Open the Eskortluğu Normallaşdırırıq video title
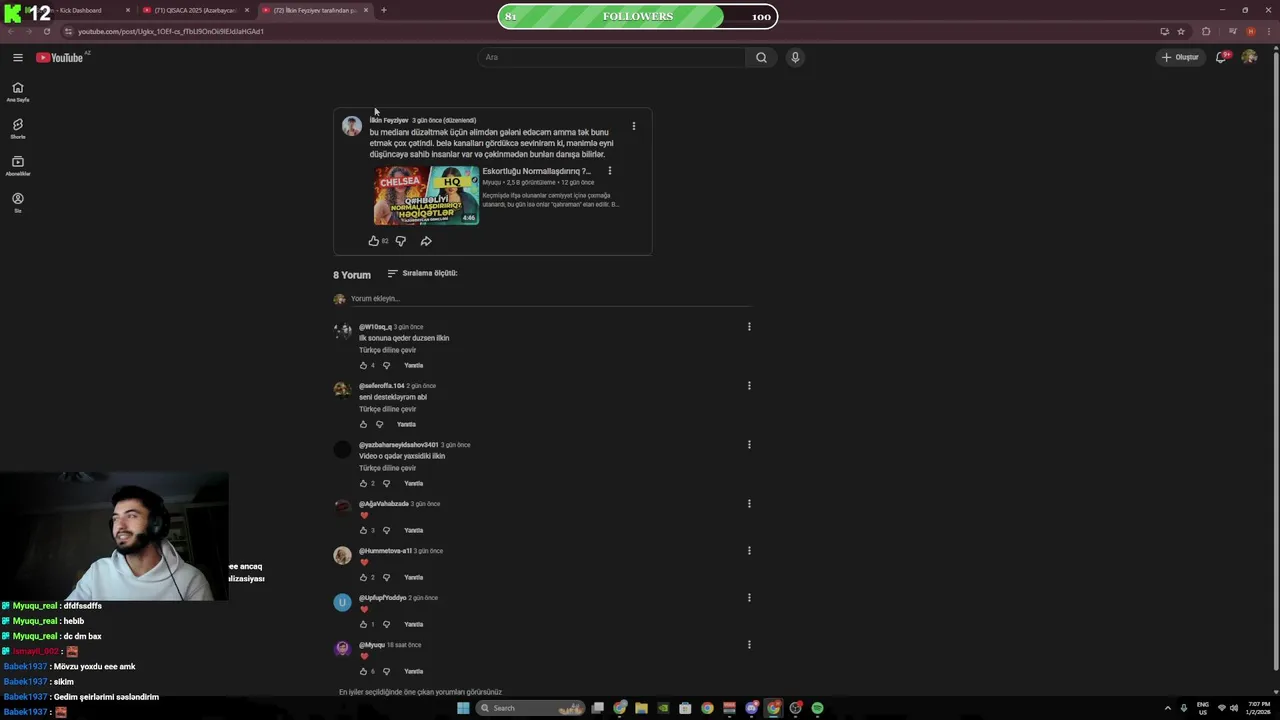 pyautogui.click(x=536, y=171)
